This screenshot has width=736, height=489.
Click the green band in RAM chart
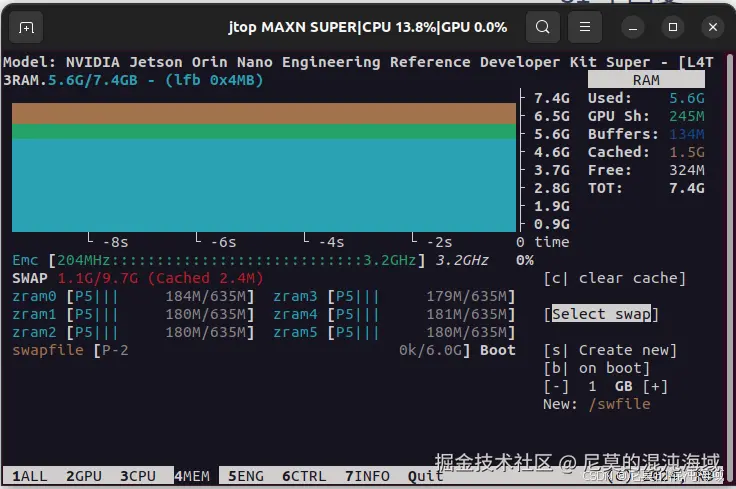[264, 131]
